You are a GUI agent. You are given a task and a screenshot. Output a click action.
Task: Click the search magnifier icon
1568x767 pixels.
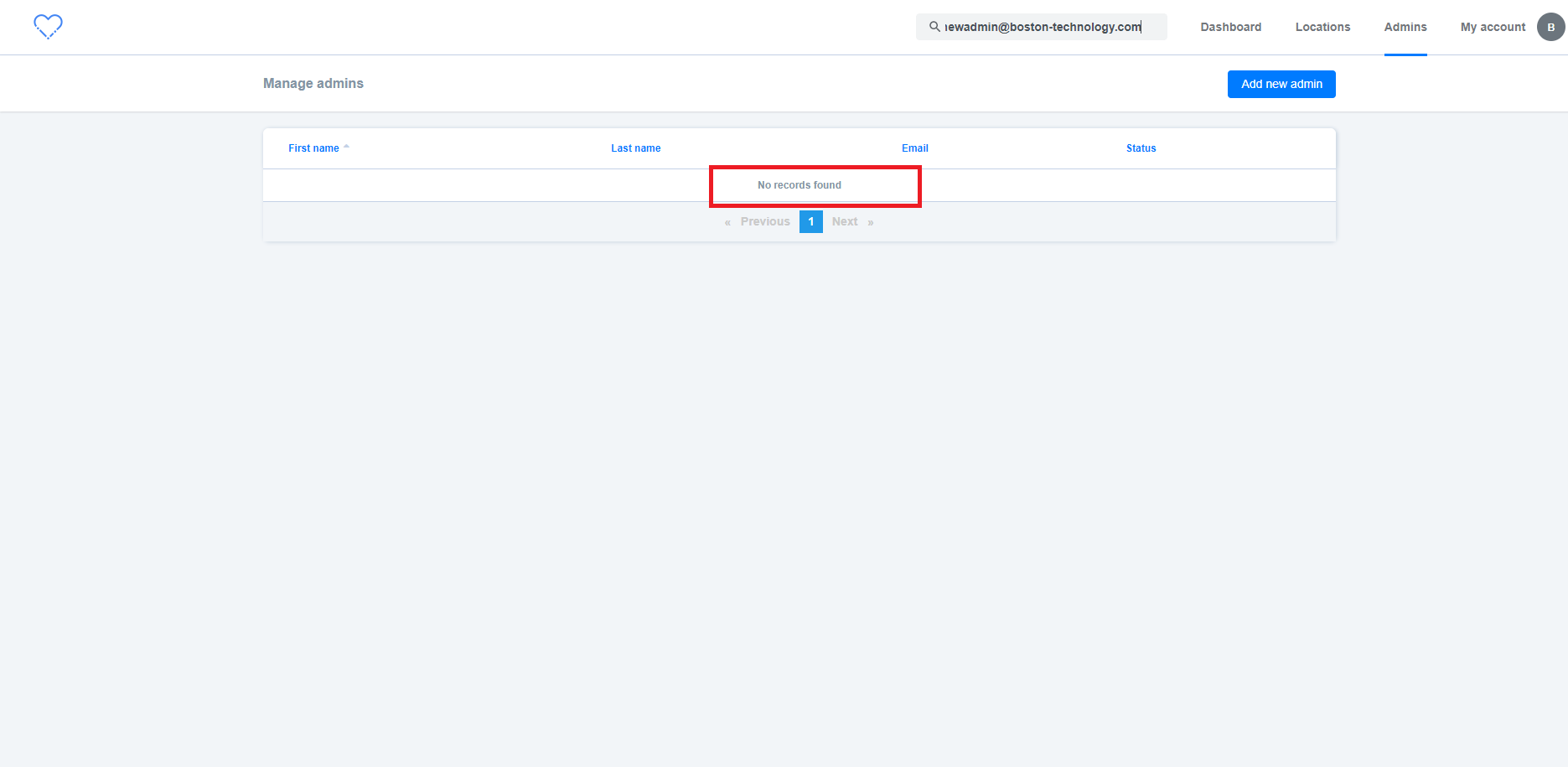point(934,27)
